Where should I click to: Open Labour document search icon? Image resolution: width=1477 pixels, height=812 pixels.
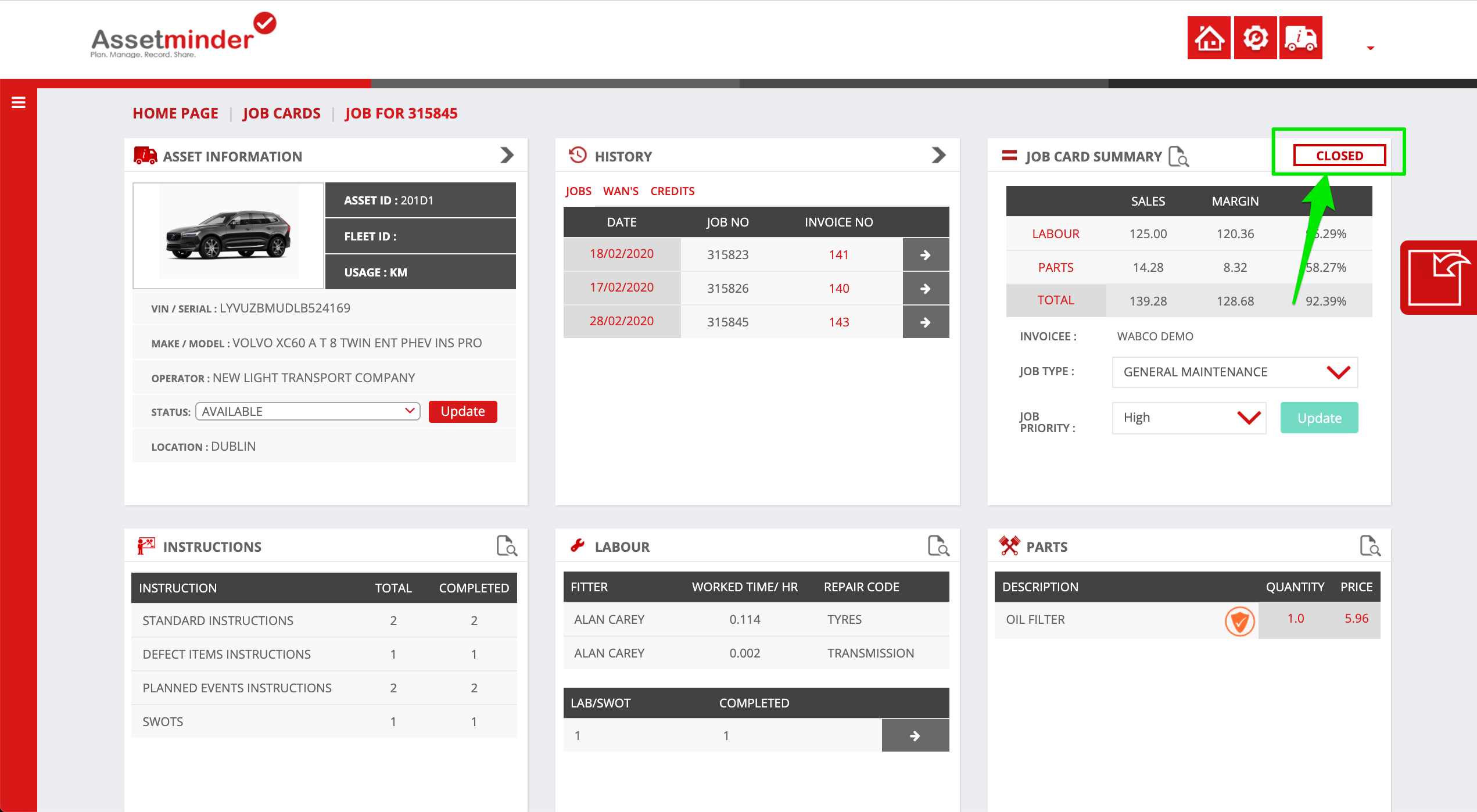pos(938,546)
